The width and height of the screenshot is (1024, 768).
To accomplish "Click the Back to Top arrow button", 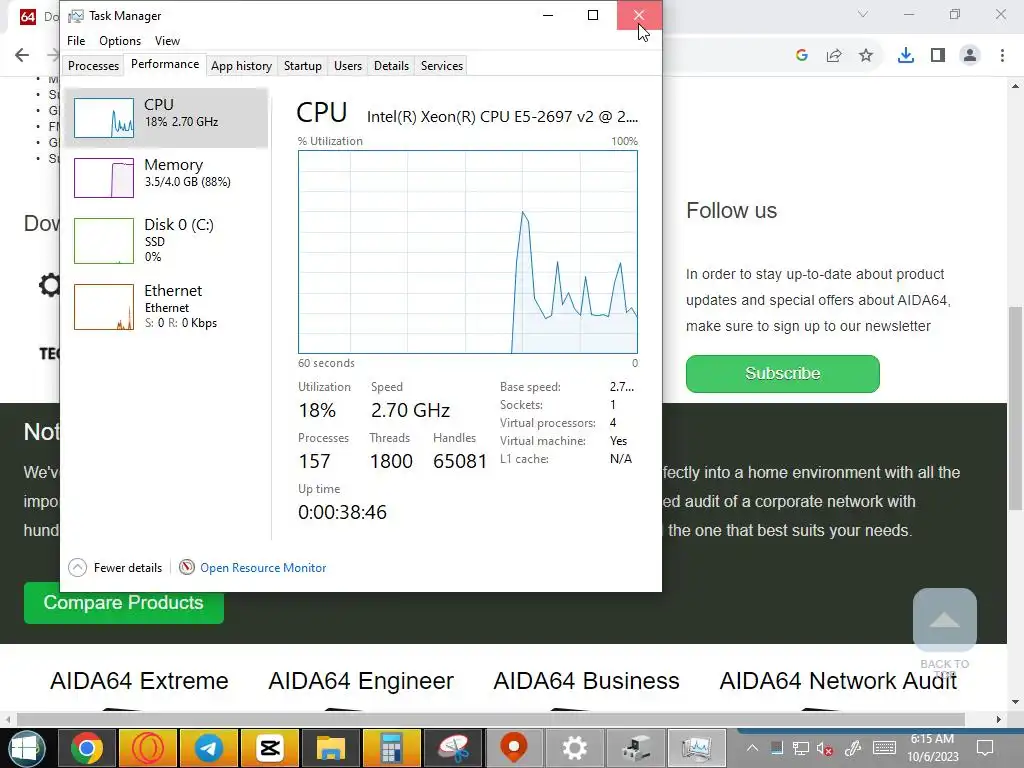I will (x=944, y=620).
